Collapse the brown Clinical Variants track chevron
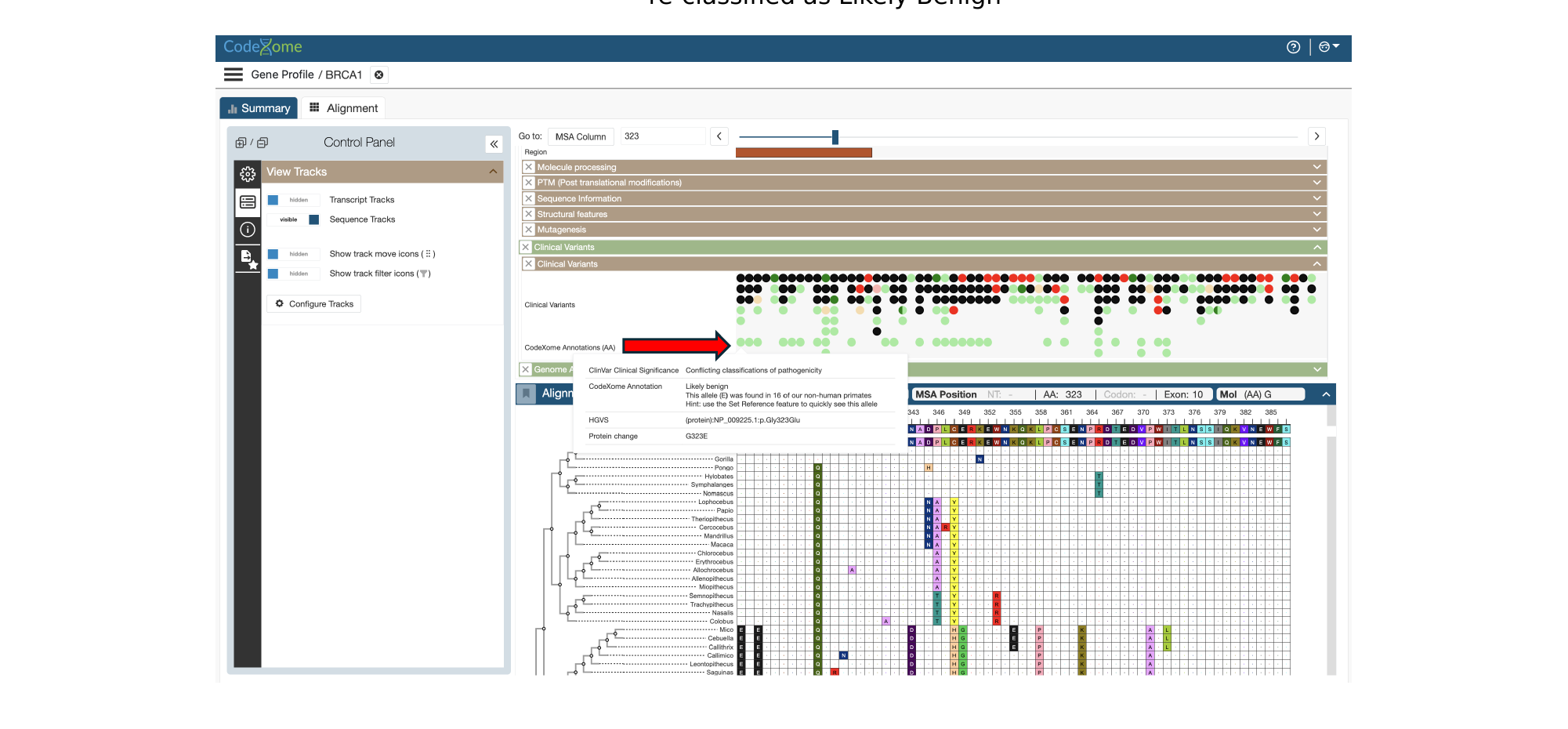This screenshot has width=1568, height=729. (1317, 264)
